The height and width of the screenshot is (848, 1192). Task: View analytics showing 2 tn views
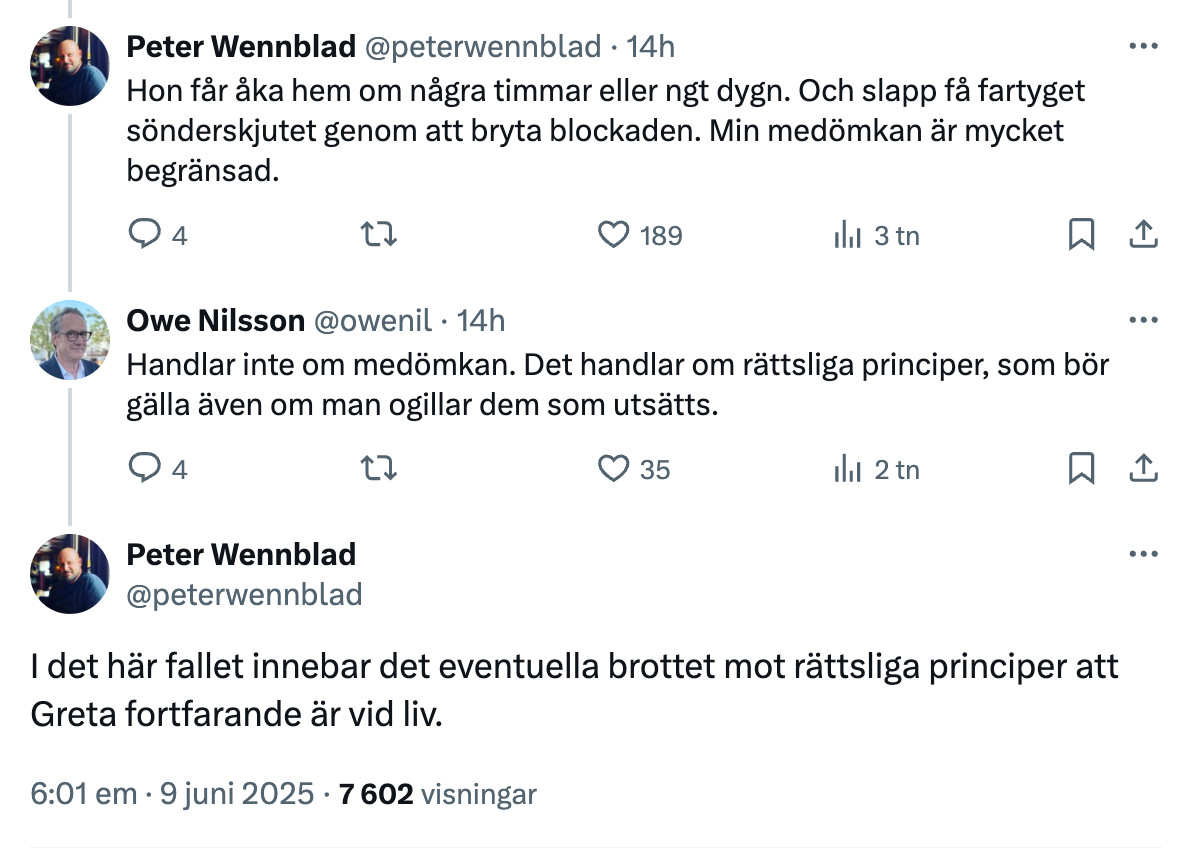tap(877, 469)
